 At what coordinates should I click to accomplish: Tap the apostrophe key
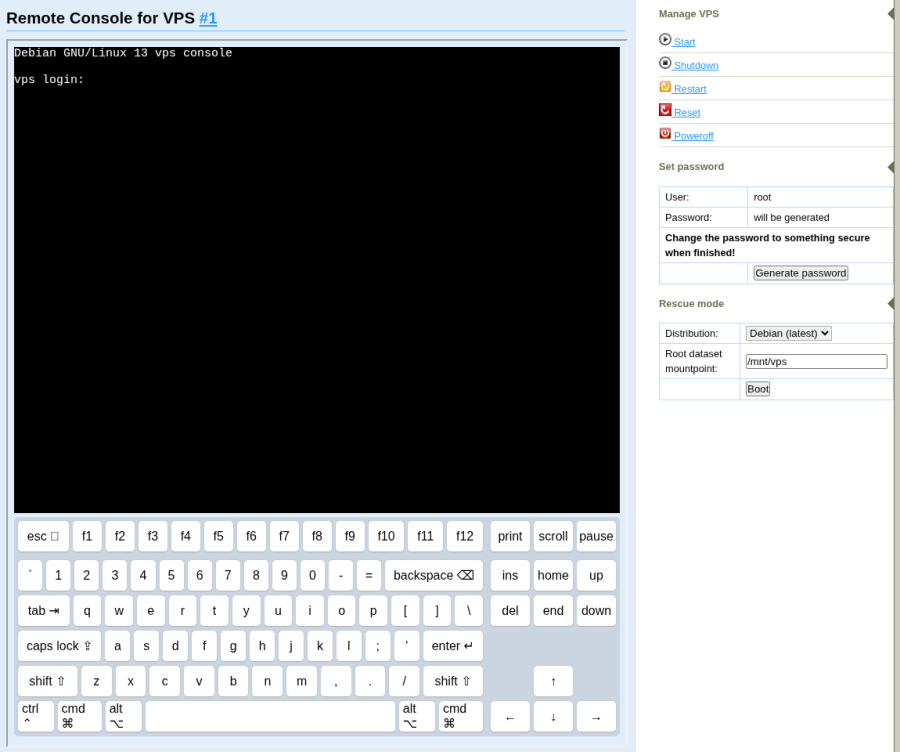tap(406, 646)
